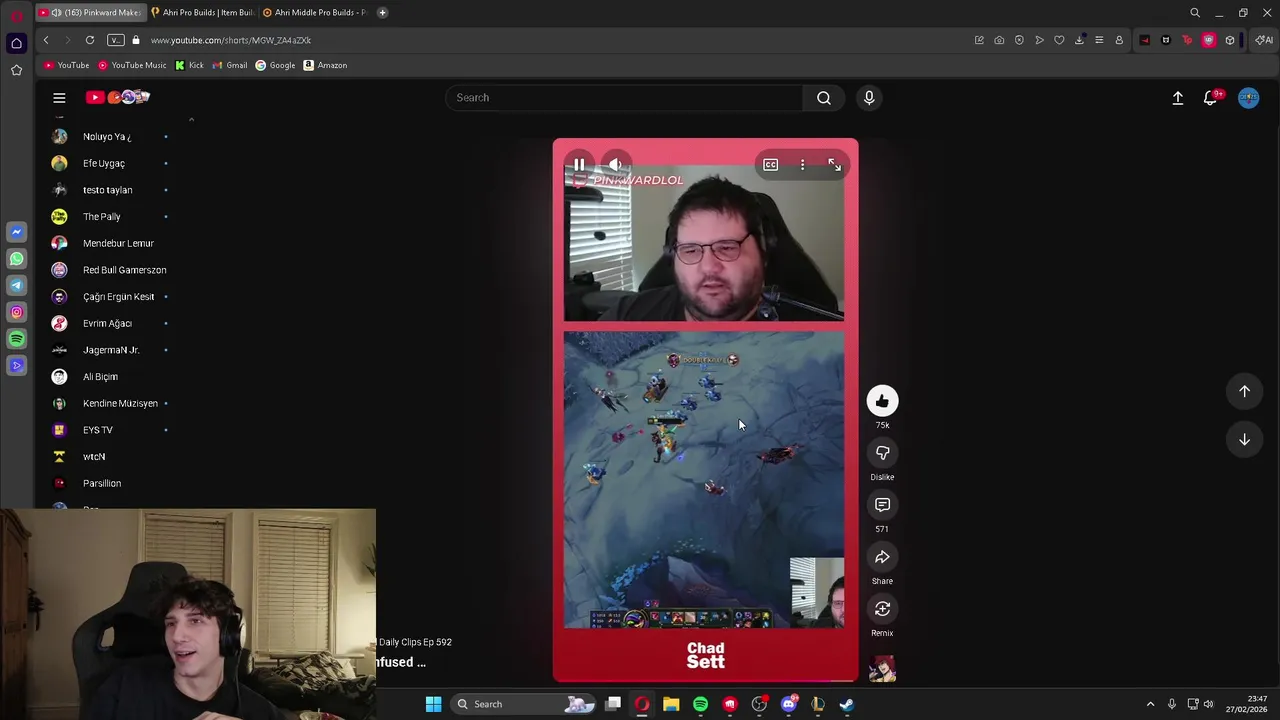Go back in browser history
This screenshot has width=1280, height=720.
coord(46,40)
